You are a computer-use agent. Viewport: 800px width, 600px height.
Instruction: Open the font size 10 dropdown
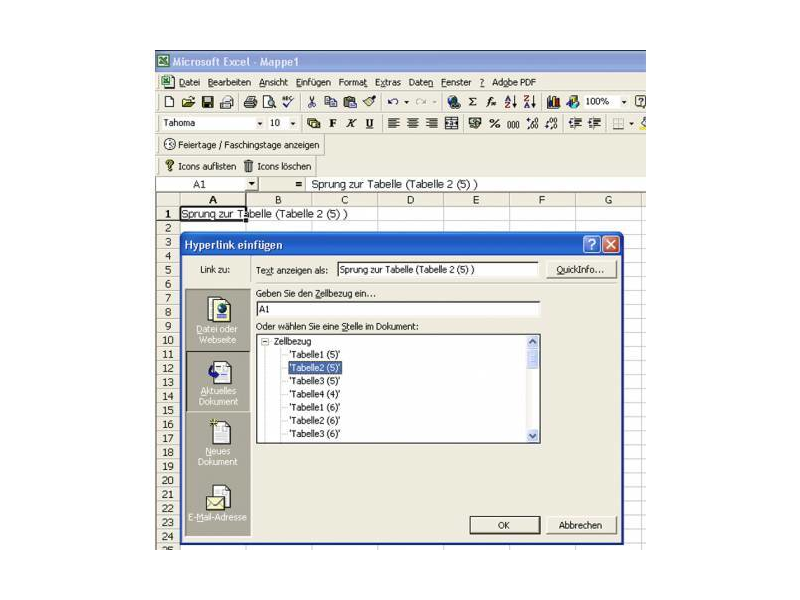pyautogui.click(x=293, y=123)
